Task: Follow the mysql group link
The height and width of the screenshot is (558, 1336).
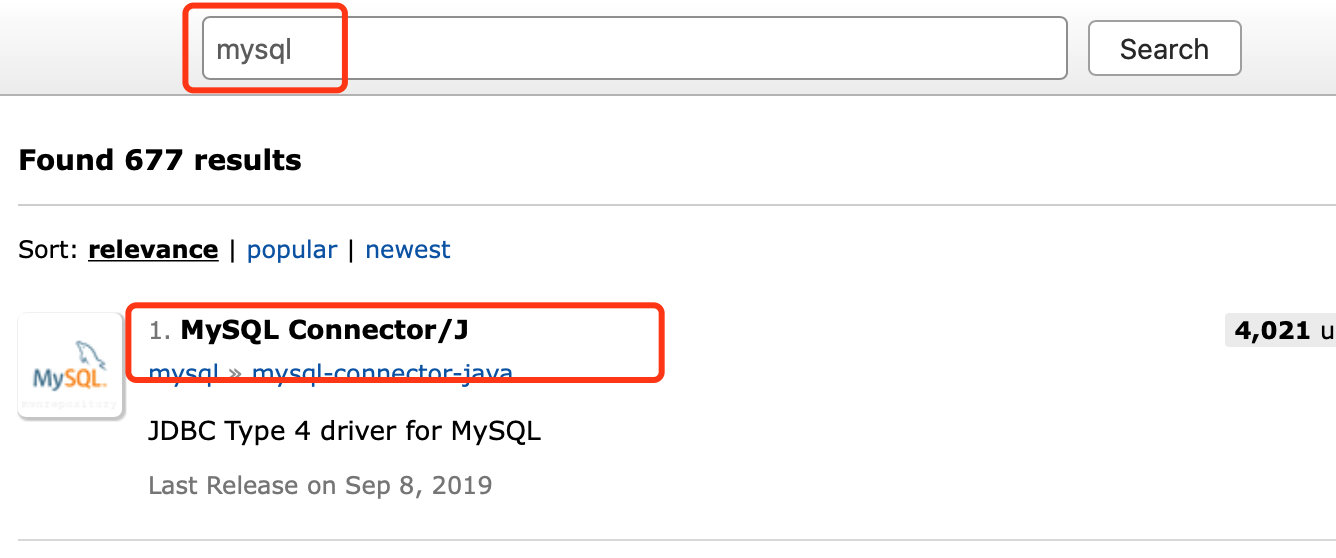Action: point(184,375)
